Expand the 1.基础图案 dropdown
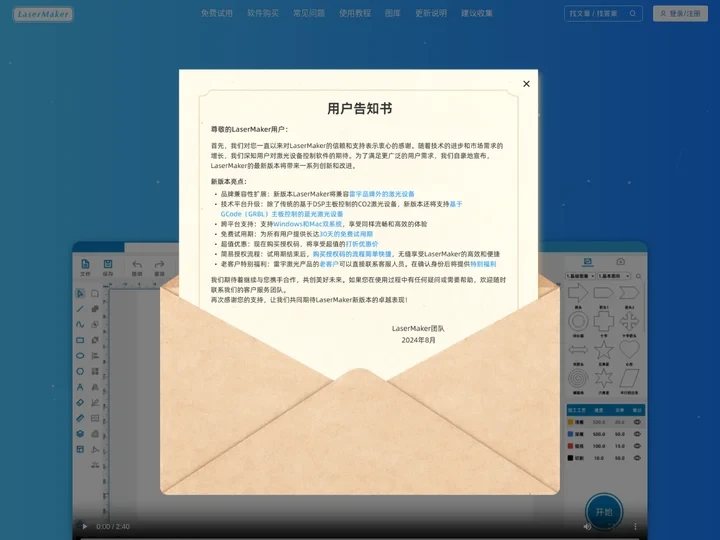Viewport: 720px width, 540px height. click(x=580, y=276)
